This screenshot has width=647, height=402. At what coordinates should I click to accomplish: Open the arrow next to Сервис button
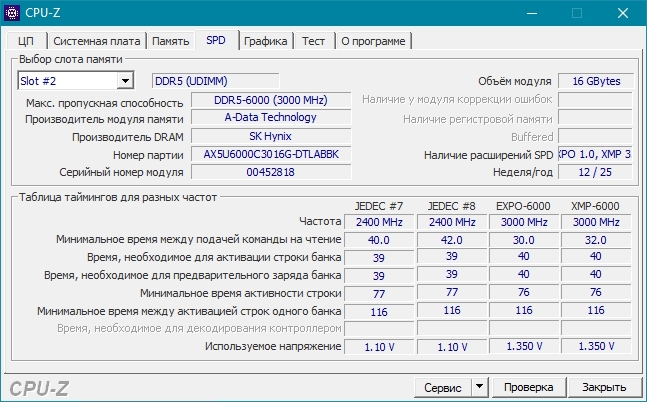479,387
